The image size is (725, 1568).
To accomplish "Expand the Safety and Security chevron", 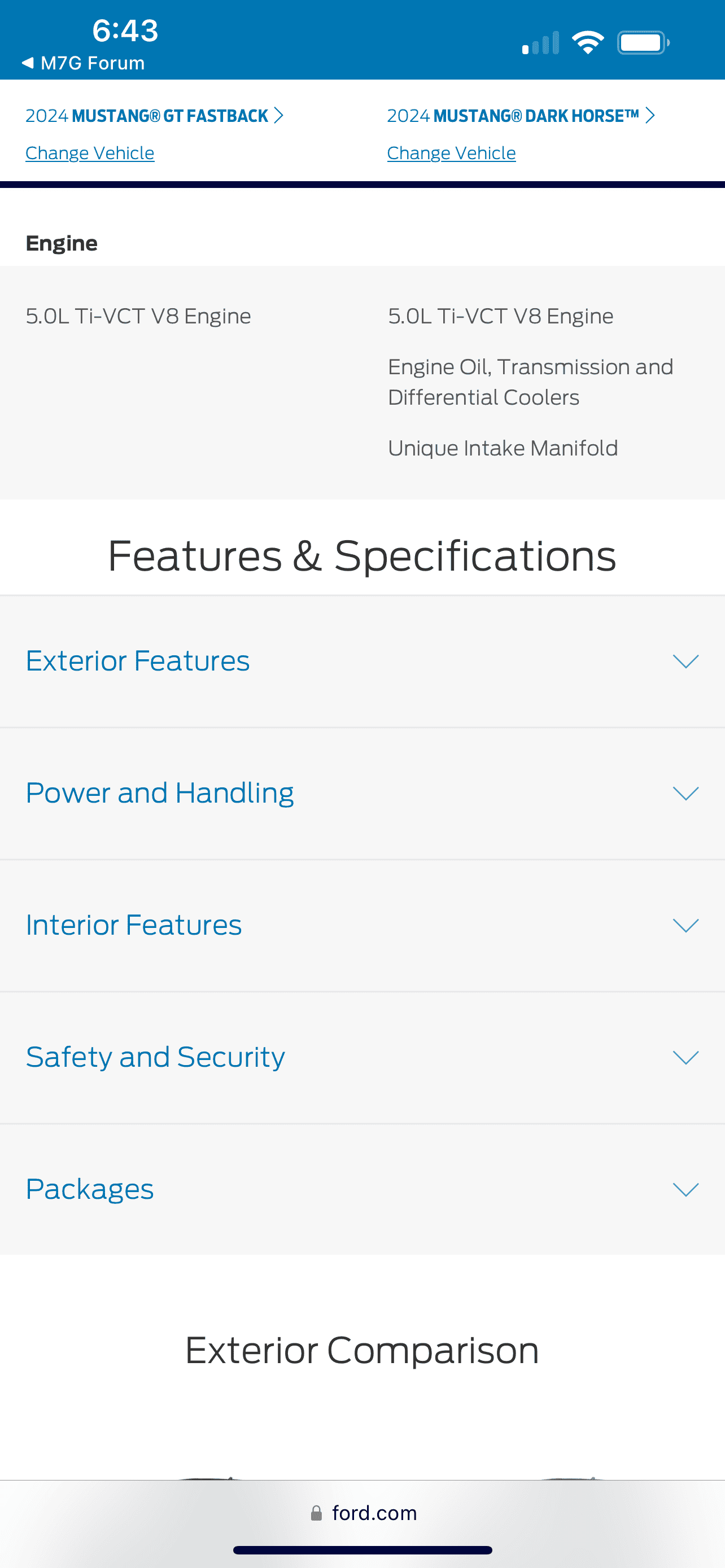I will pyautogui.click(x=685, y=1057).
